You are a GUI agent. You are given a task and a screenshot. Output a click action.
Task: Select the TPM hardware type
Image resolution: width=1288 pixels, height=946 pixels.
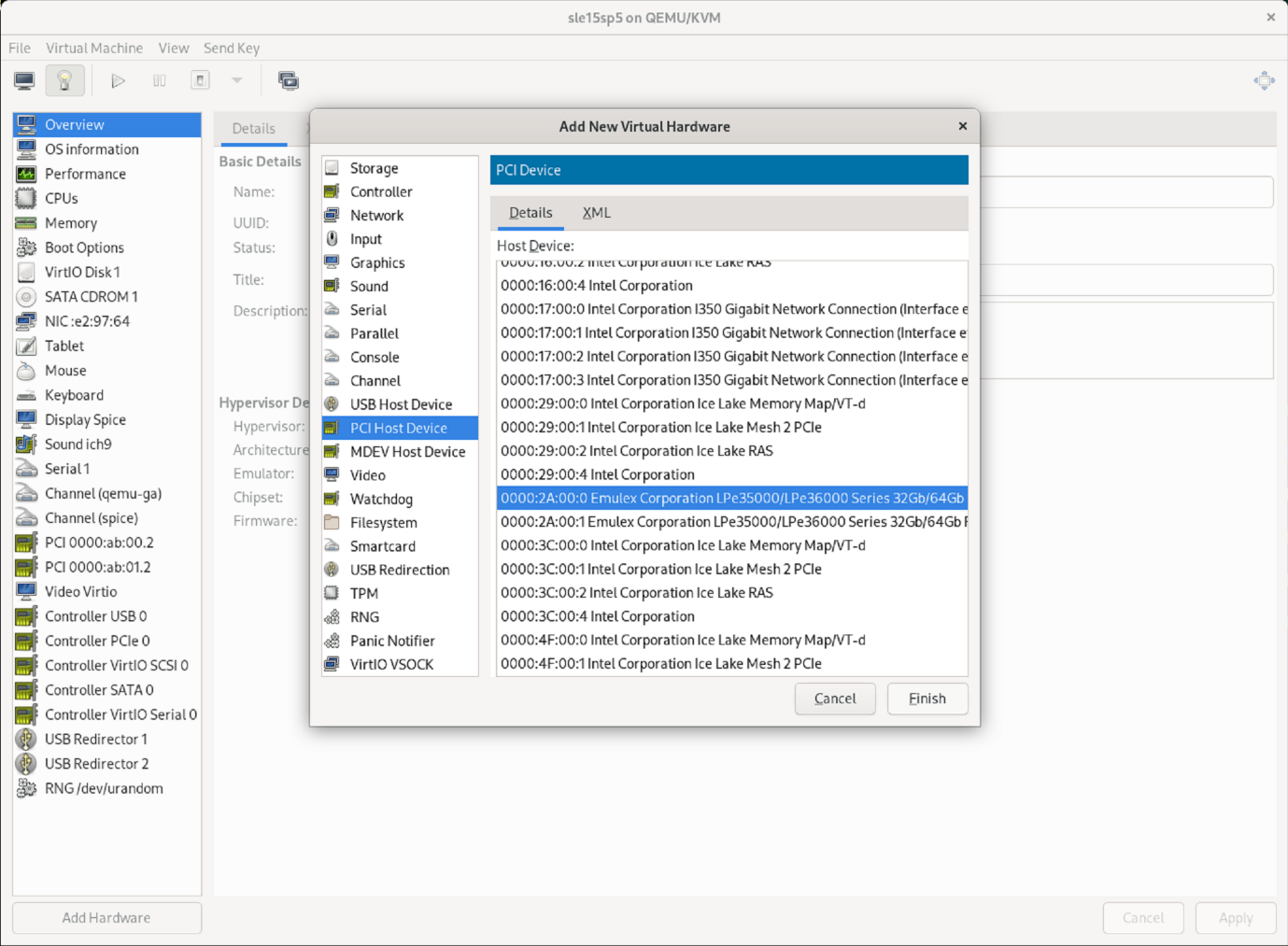click(363, 593)
